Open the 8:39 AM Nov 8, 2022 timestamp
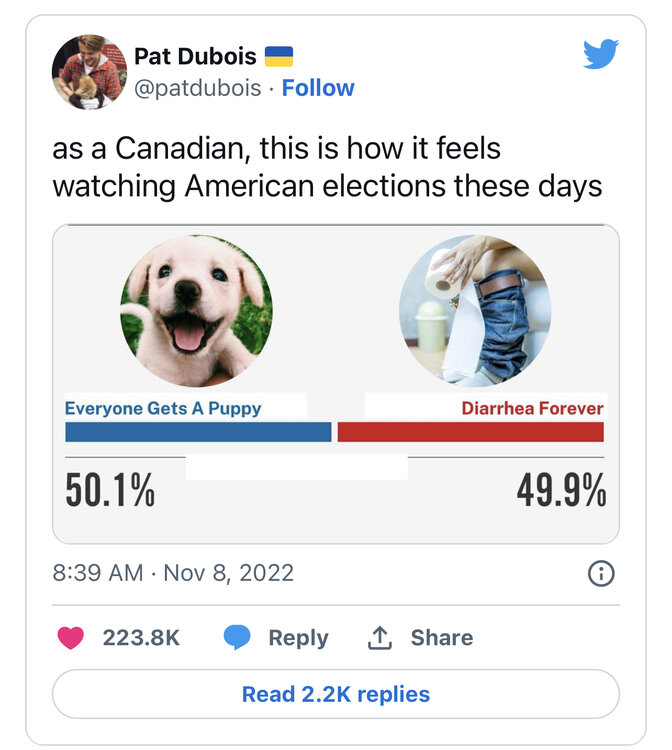Viewport: 672px width, 750px height. pos(173,573)
